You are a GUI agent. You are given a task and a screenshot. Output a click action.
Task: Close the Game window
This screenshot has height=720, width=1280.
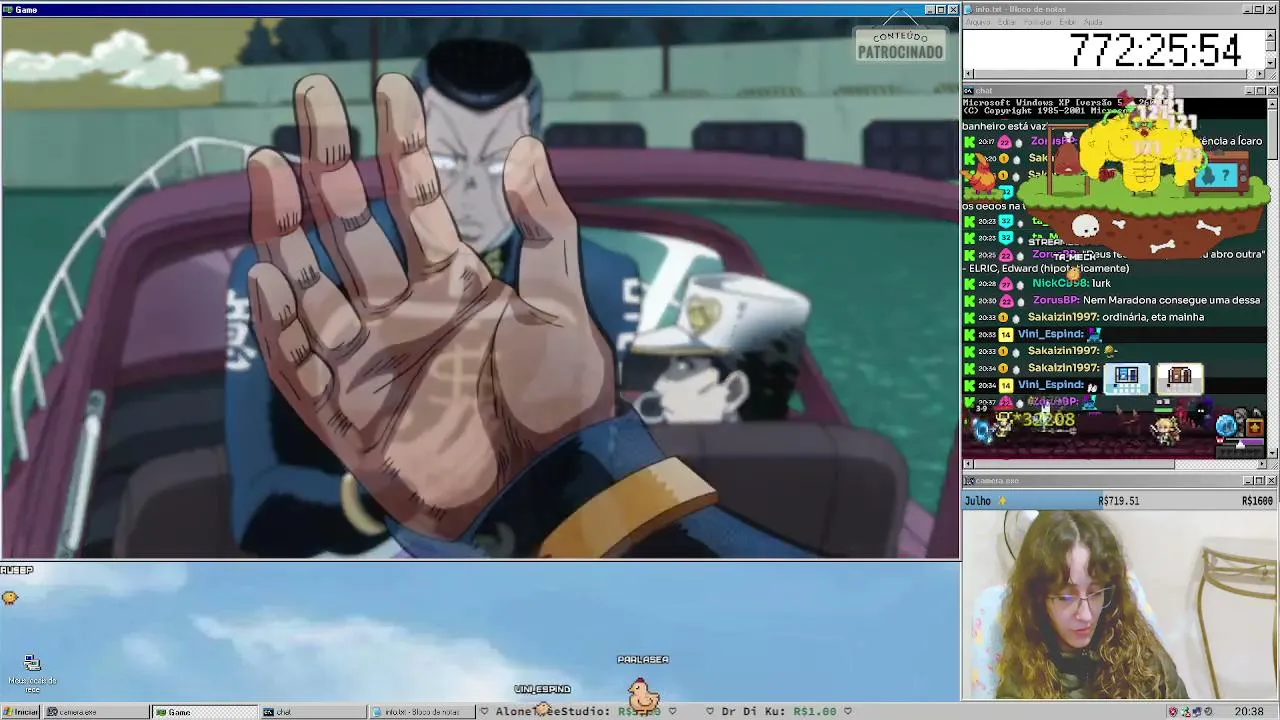953,10
